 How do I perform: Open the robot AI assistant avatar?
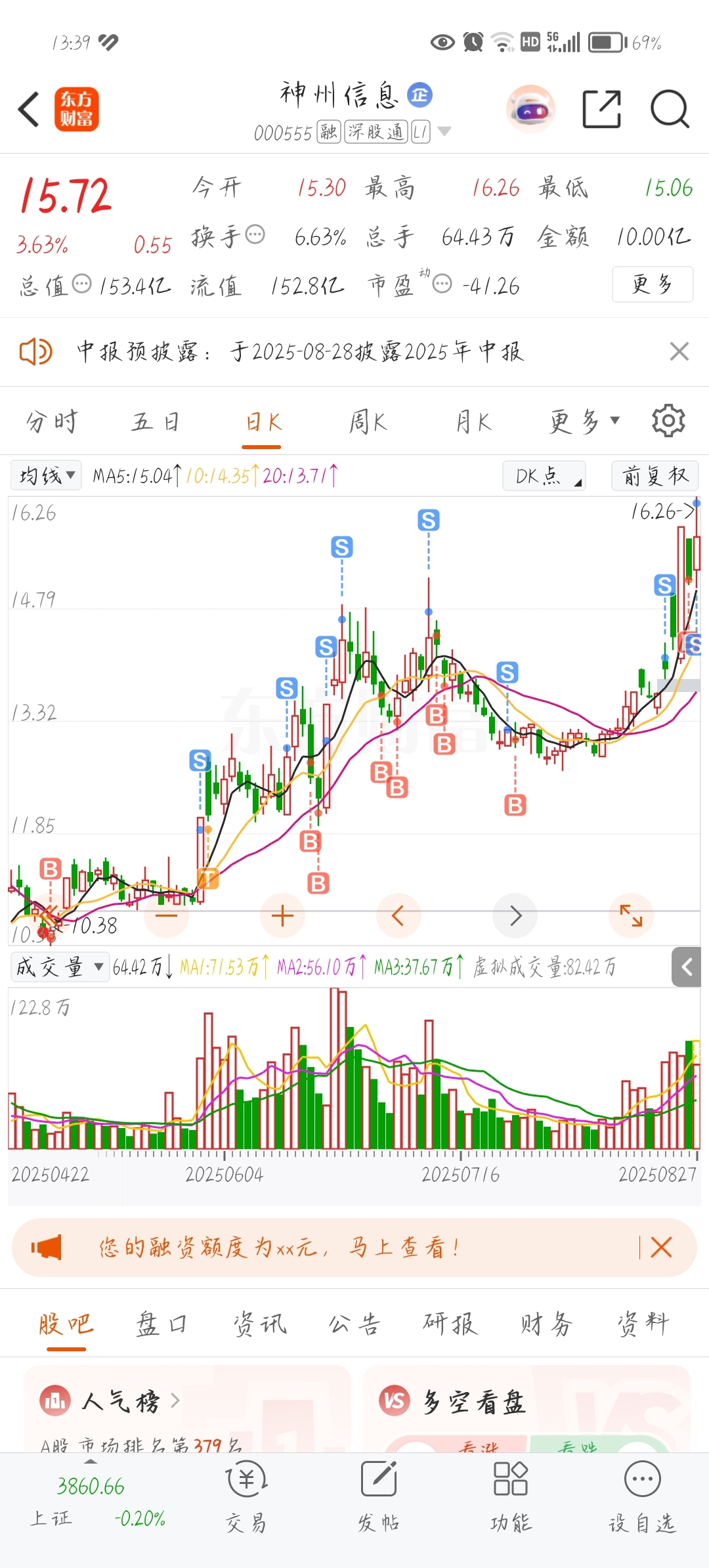point(530,109)
